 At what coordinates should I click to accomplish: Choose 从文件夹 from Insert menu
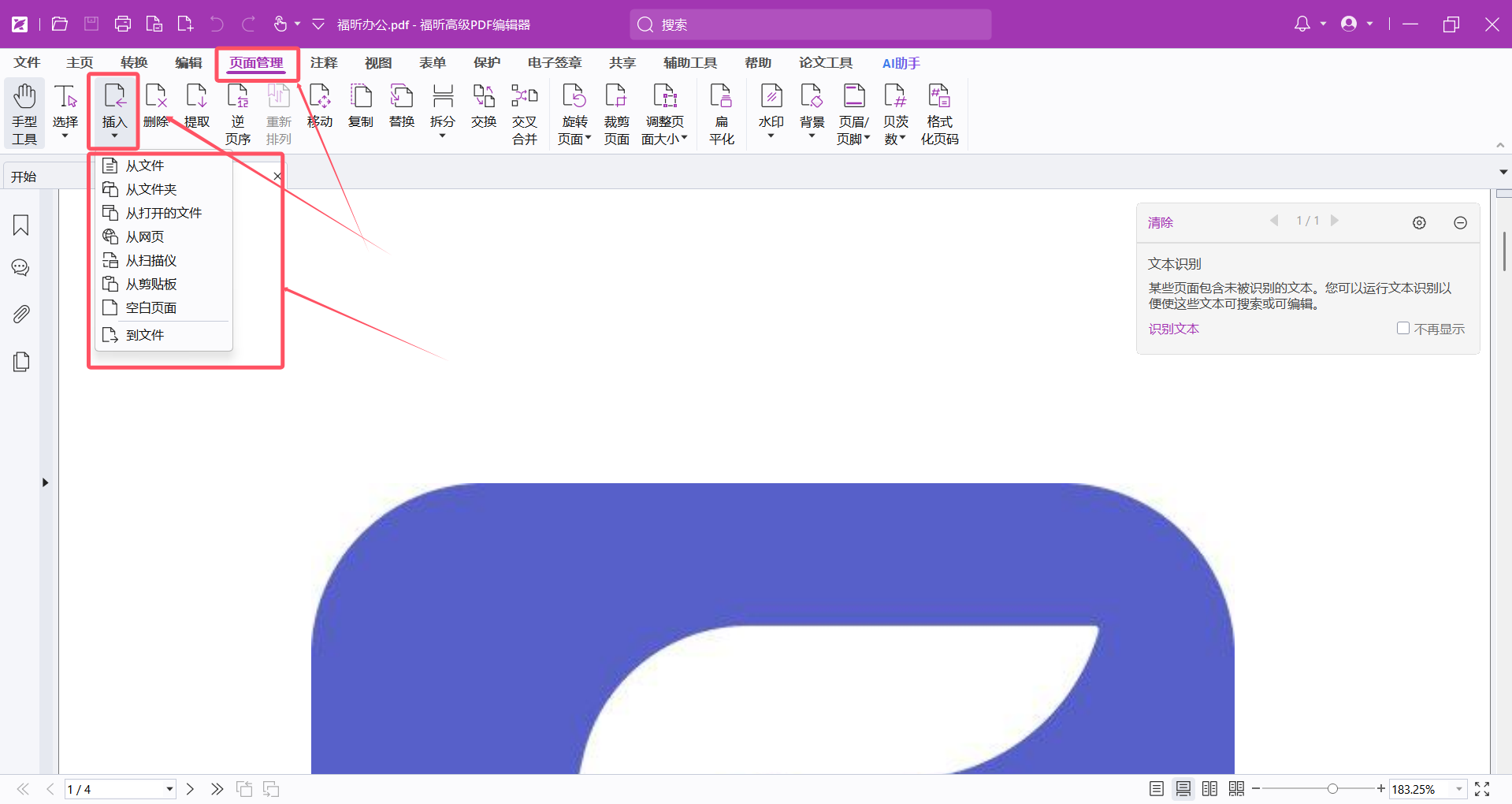click(x=163, y=189)
